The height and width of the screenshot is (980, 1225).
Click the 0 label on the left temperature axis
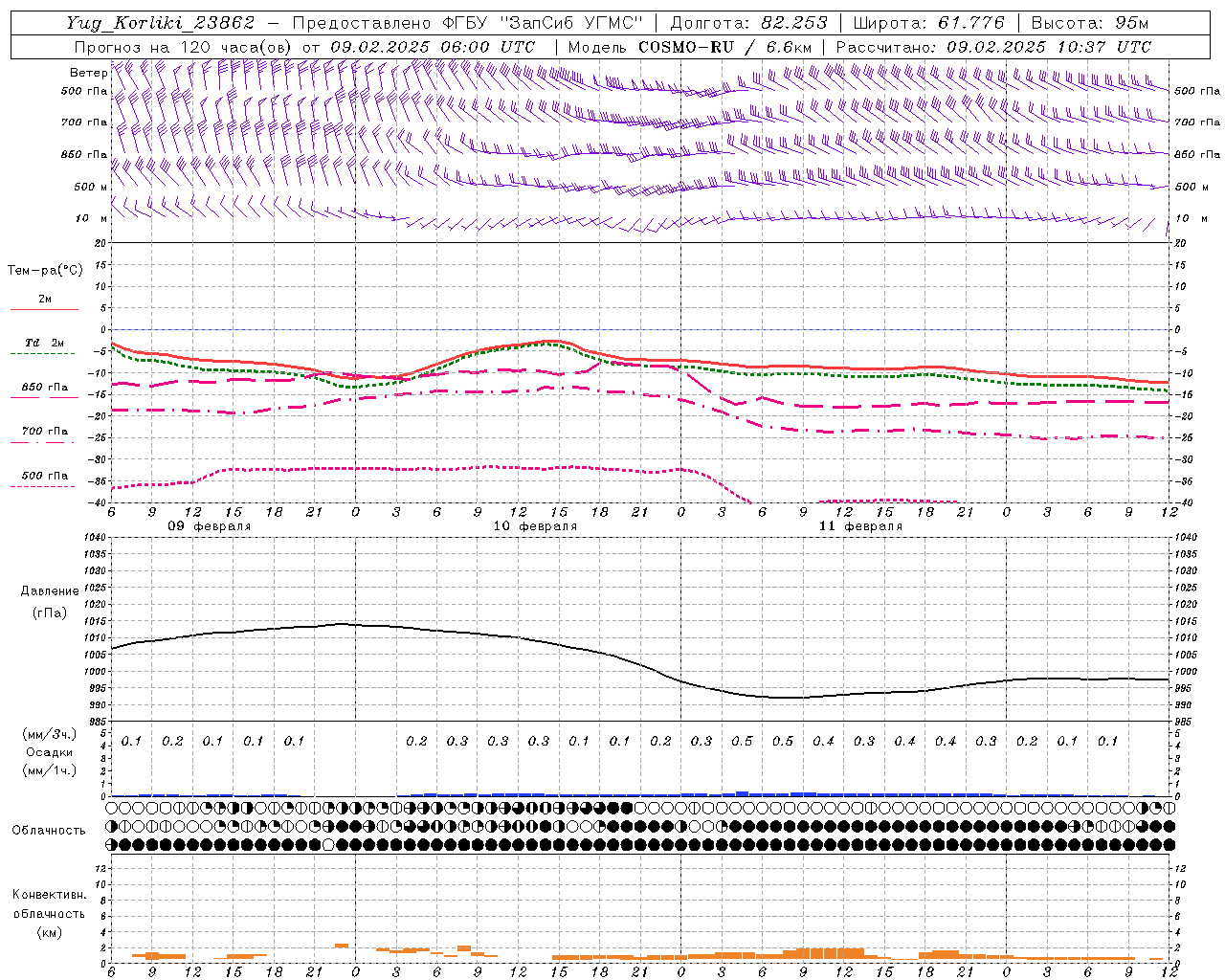tap(104, 330)
